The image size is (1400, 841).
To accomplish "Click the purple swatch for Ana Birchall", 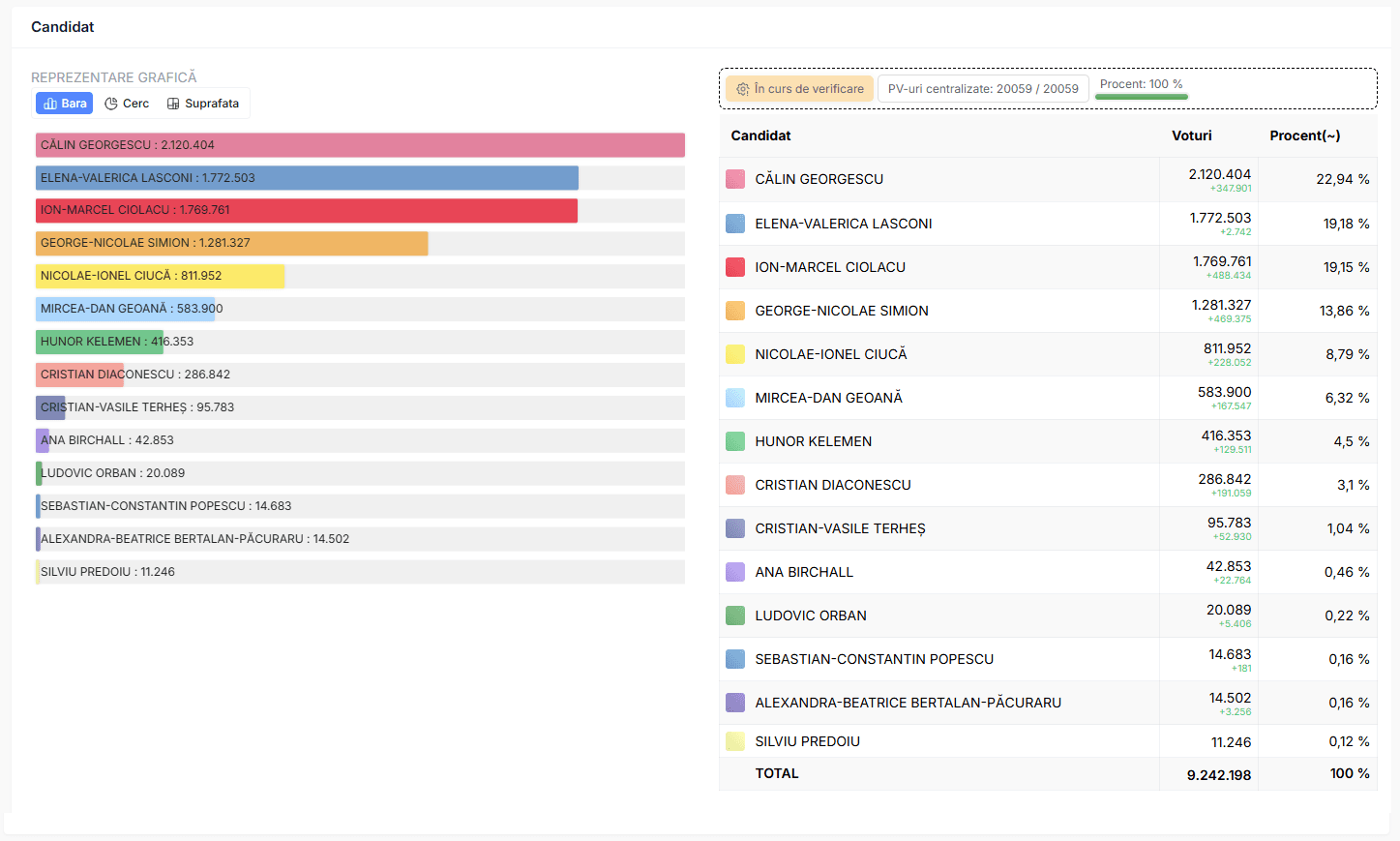I will click(735, 572).
